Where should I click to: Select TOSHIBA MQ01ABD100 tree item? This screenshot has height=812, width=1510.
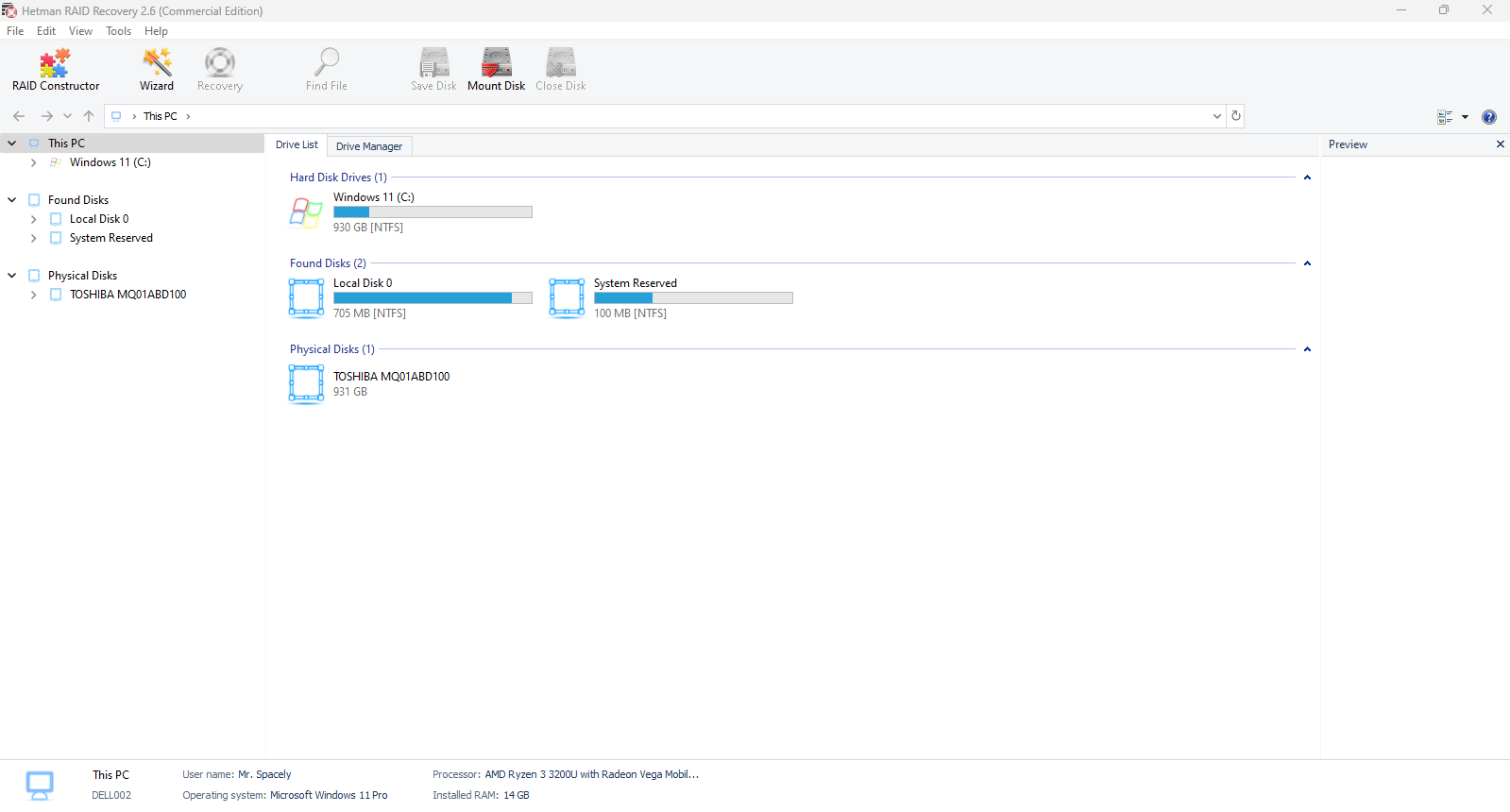click(x=127, y=295)
